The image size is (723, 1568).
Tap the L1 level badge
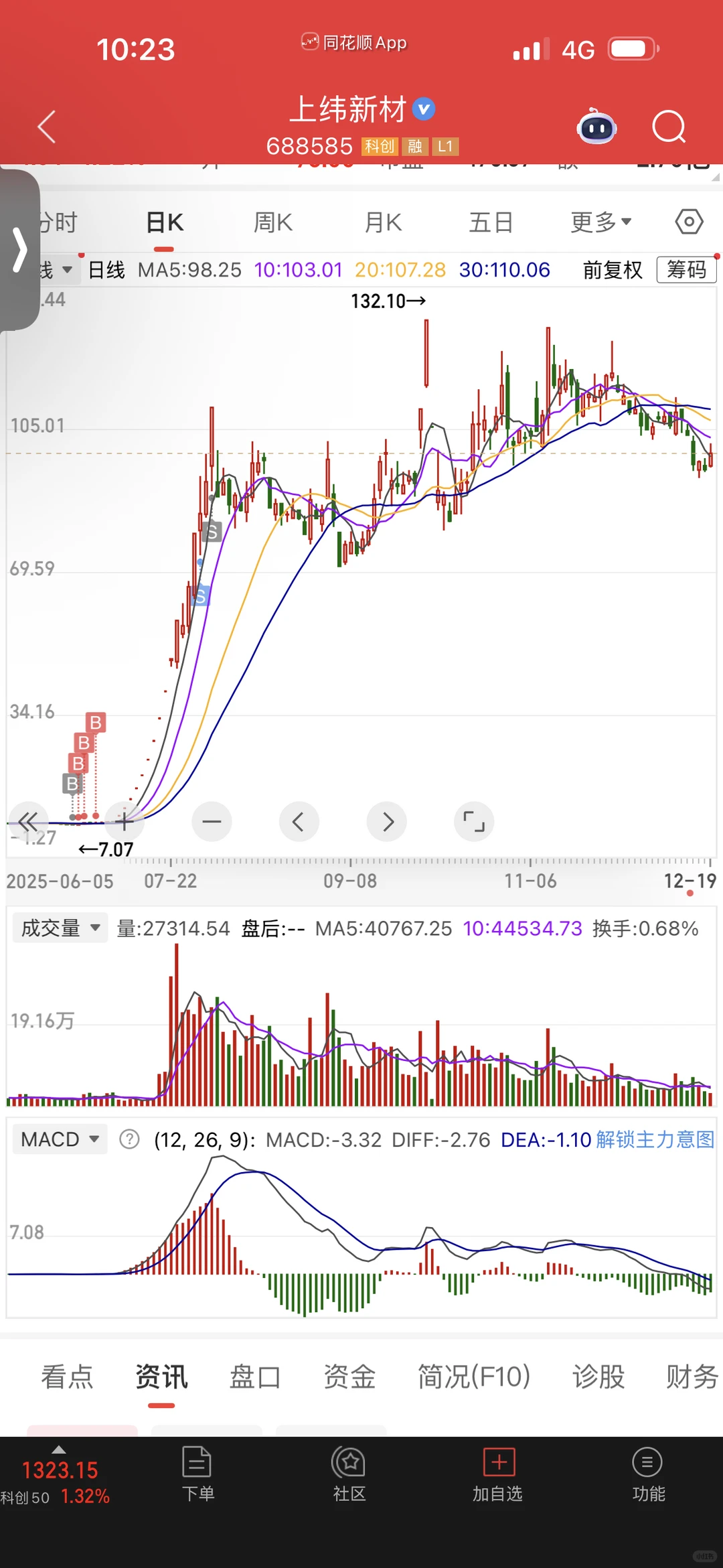[445, 146]
